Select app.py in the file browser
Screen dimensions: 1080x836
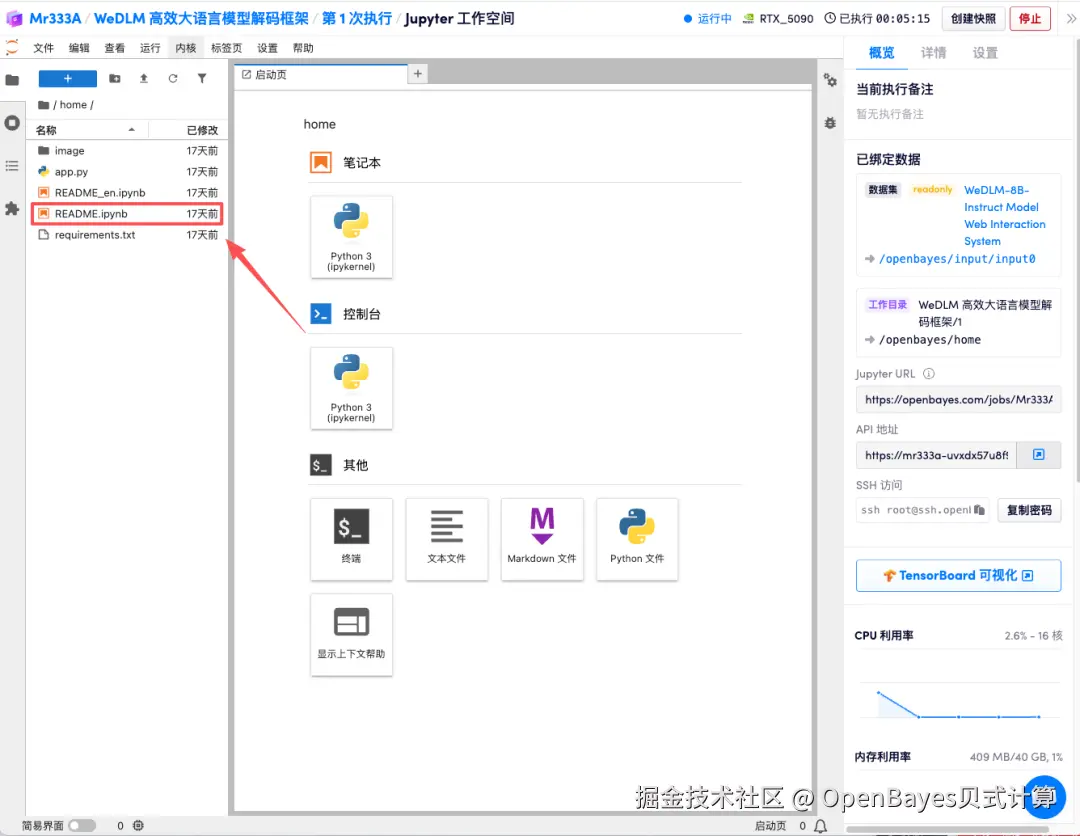click(127, 171)
